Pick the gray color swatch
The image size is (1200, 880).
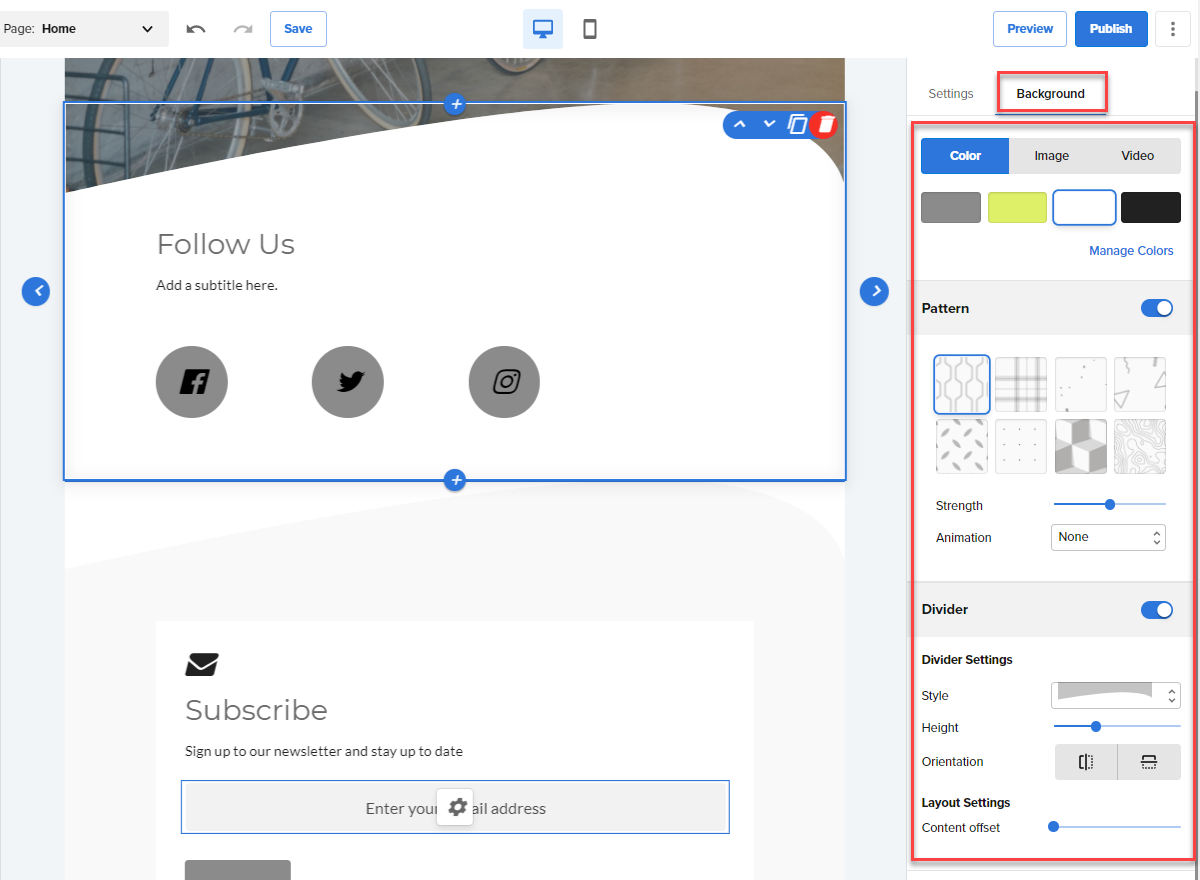pos(951,207)
